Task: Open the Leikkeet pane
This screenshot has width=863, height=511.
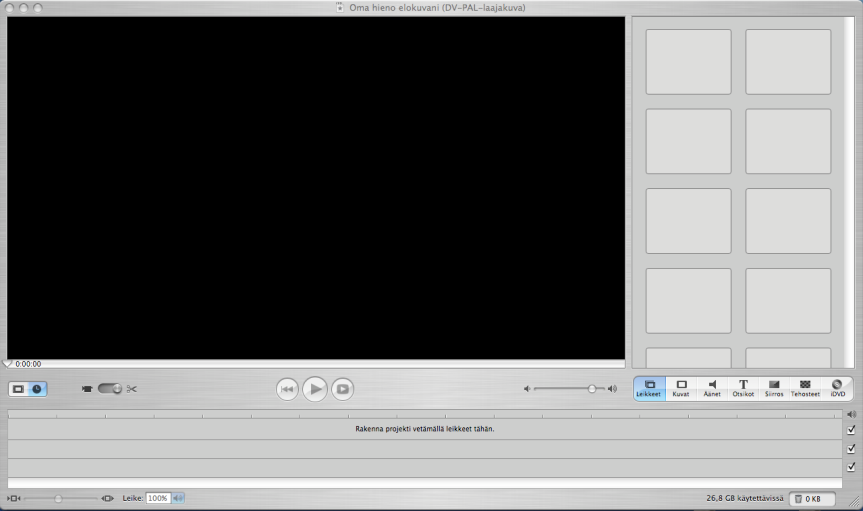Action: pyautogui.click(x=649, y=388)
